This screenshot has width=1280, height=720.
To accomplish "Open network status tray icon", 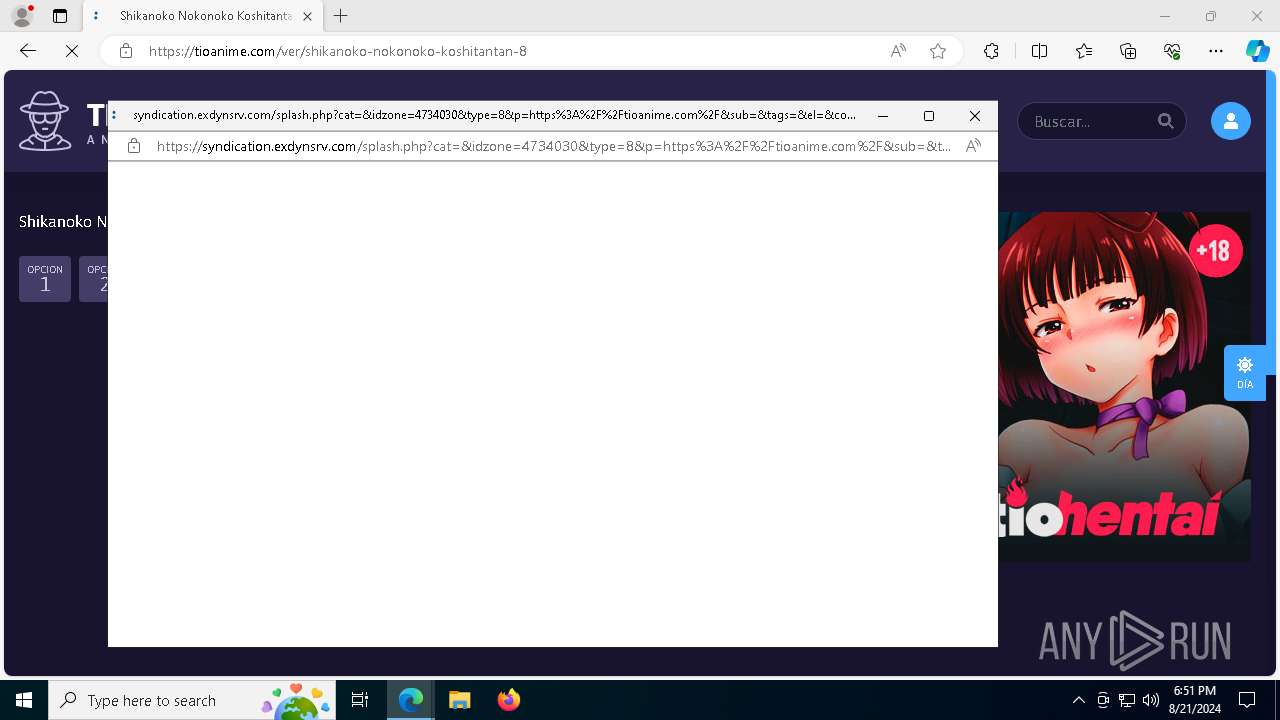I will point(1127,700).
